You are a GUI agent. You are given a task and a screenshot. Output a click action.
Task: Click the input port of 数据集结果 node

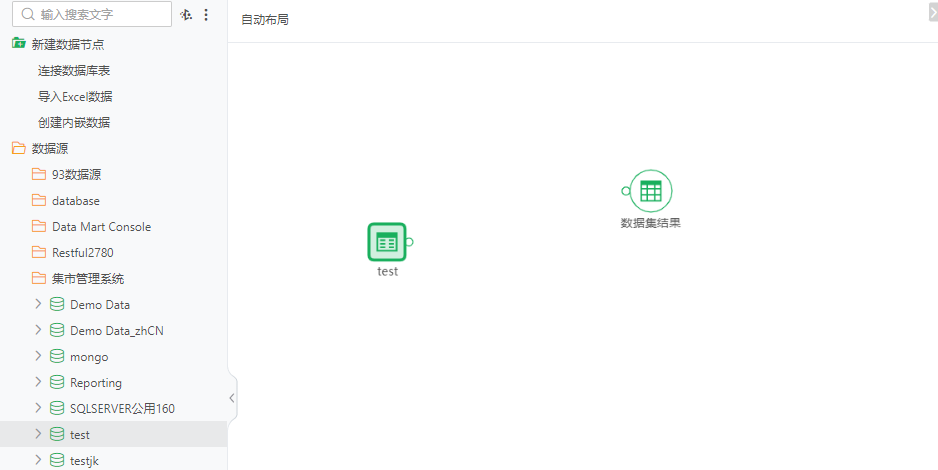click(626, 190)
